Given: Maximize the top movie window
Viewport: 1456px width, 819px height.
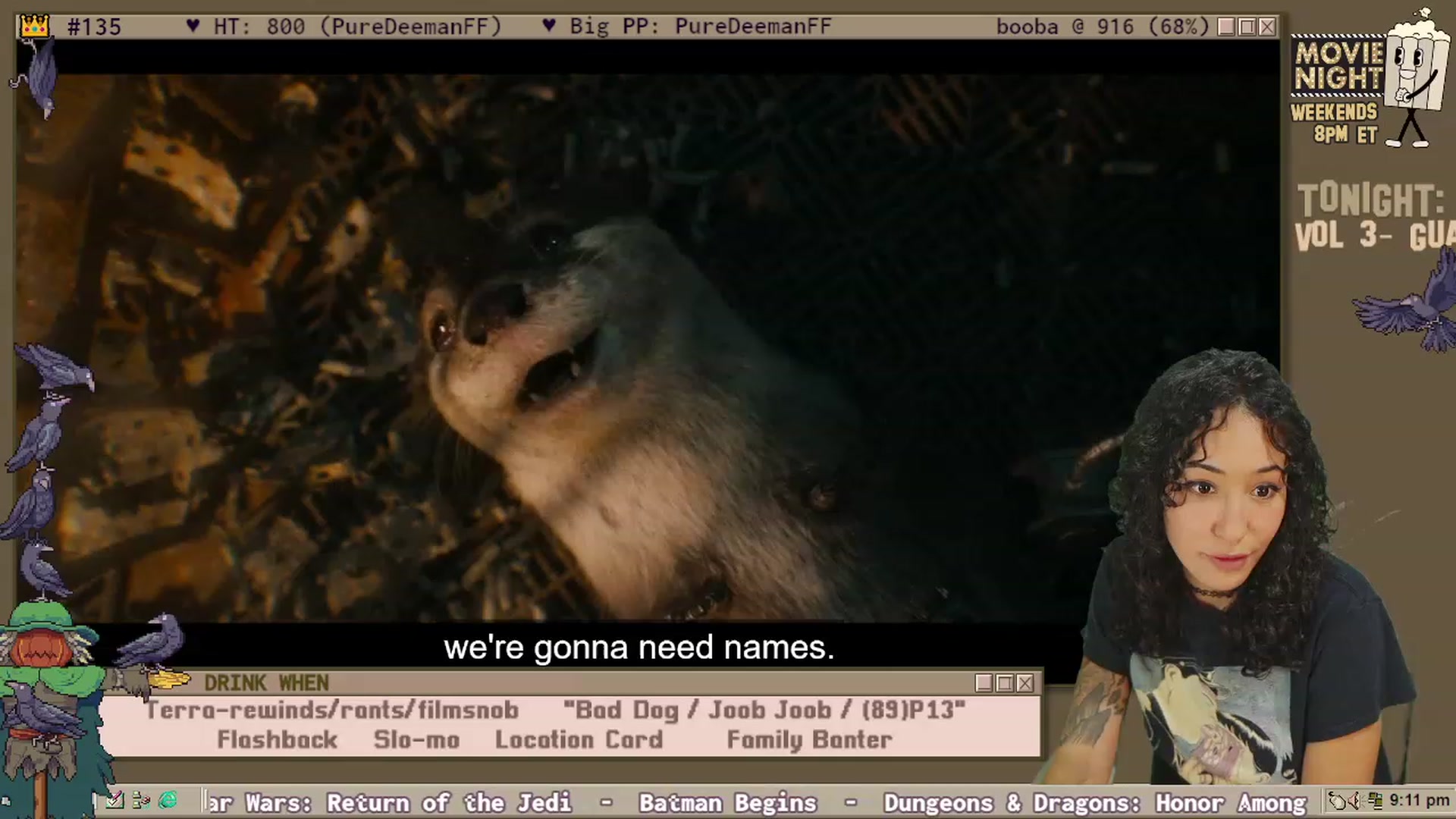Looking at the screenshot, I should 1247,27.
